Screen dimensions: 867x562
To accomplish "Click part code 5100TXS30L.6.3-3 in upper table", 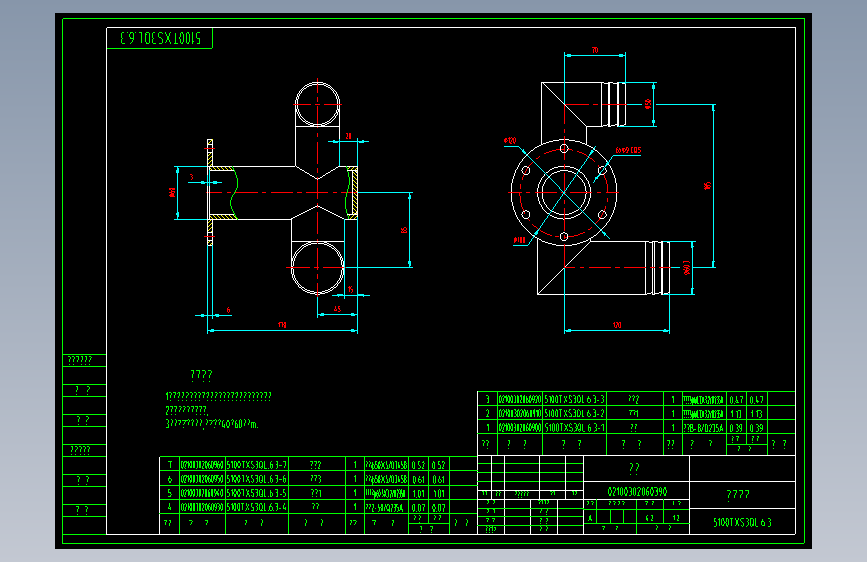I will (x=574, y=399).
